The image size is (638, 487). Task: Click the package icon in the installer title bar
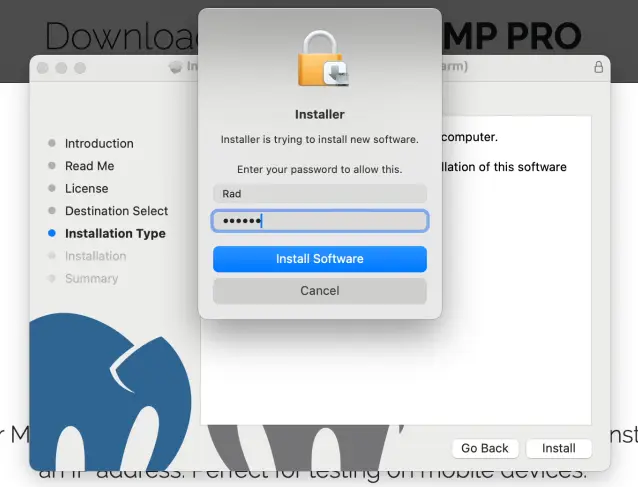[176, 68]
